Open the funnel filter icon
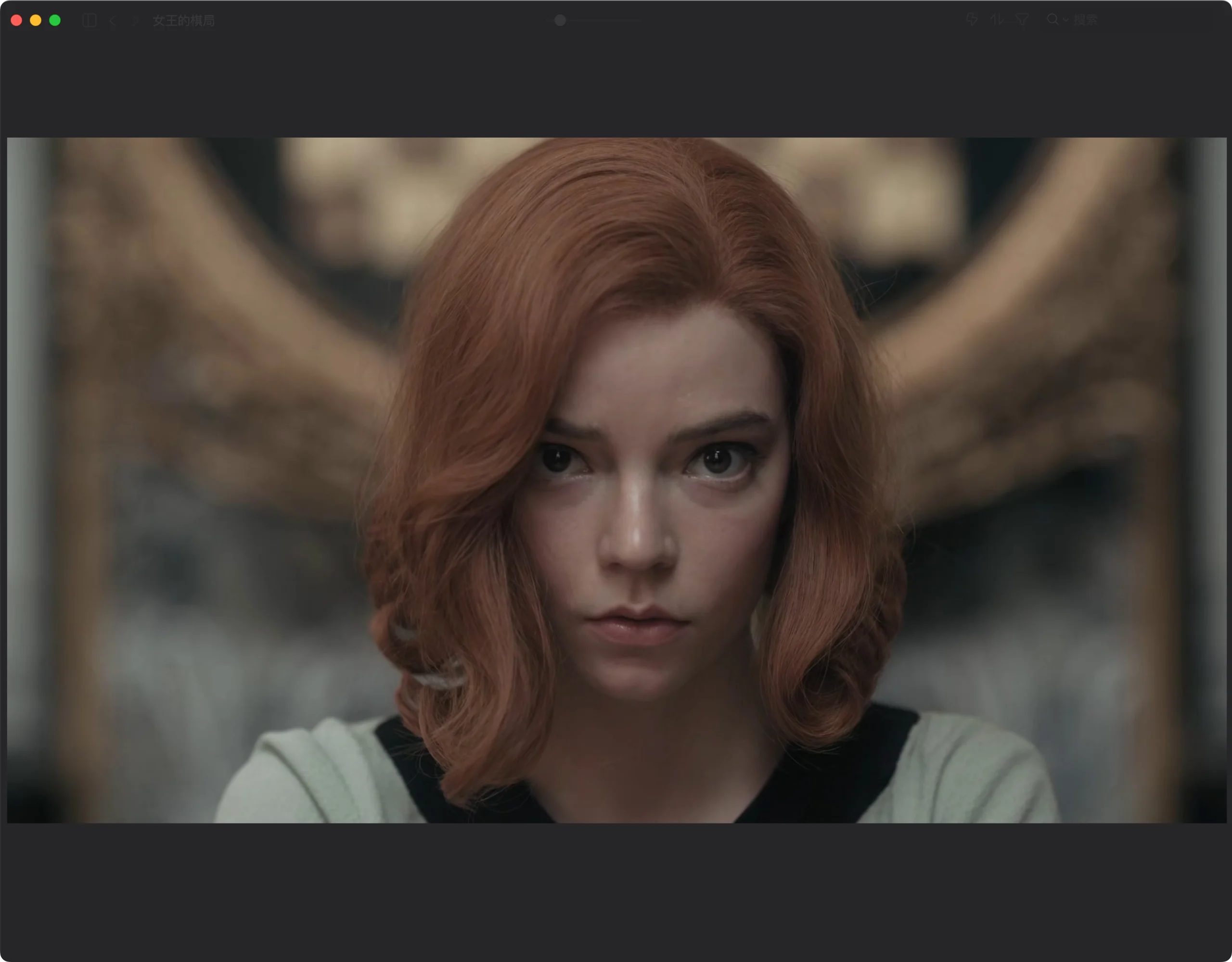The height and width of the screenshot is (962, 1232). (x=1022, y=20)
